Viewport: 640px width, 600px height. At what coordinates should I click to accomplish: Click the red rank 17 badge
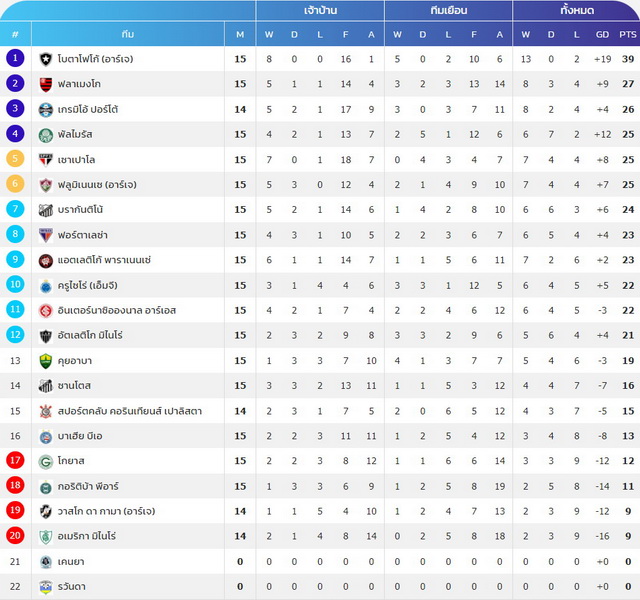coord(15,460)
